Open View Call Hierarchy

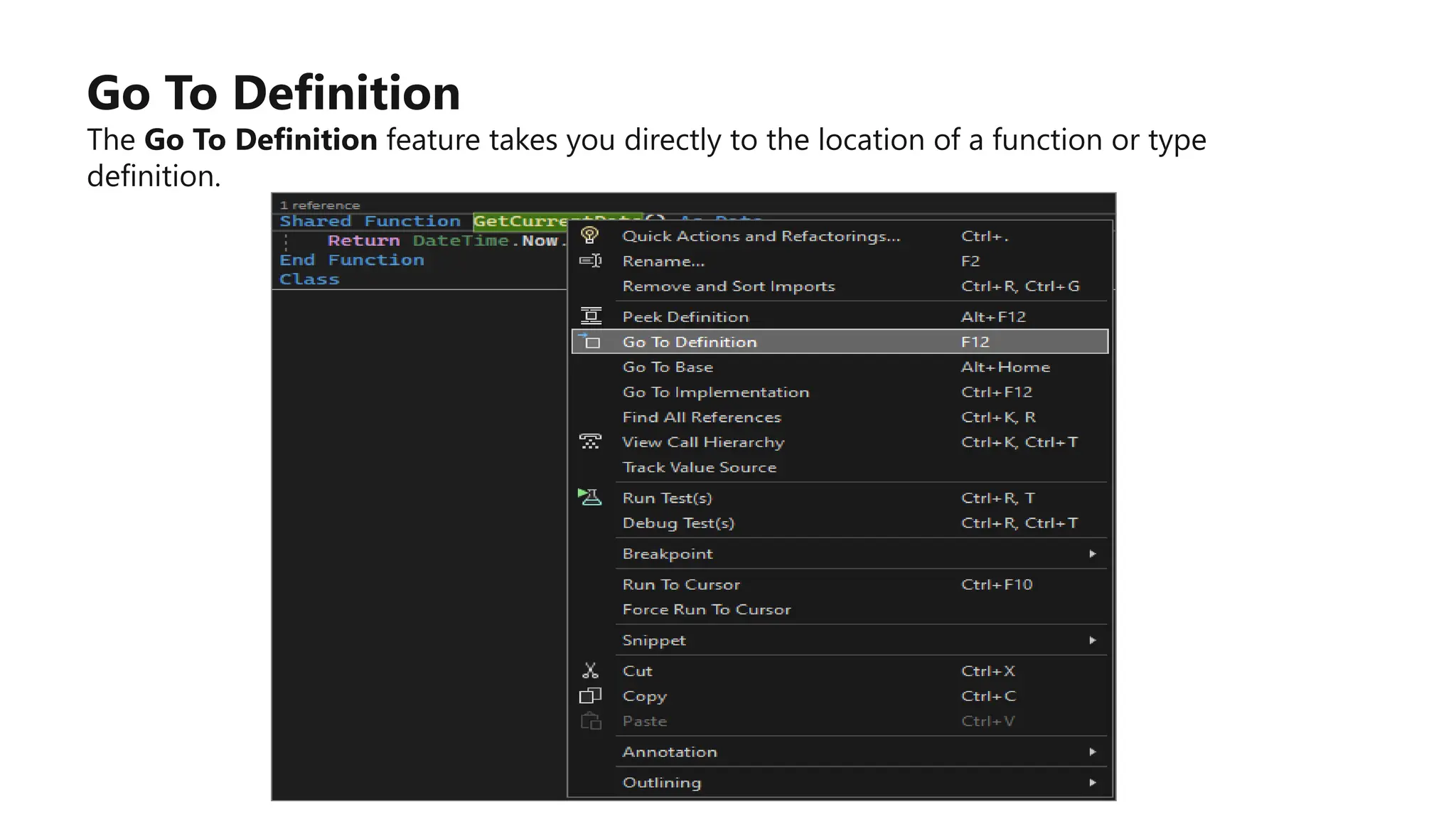(840, 441)
